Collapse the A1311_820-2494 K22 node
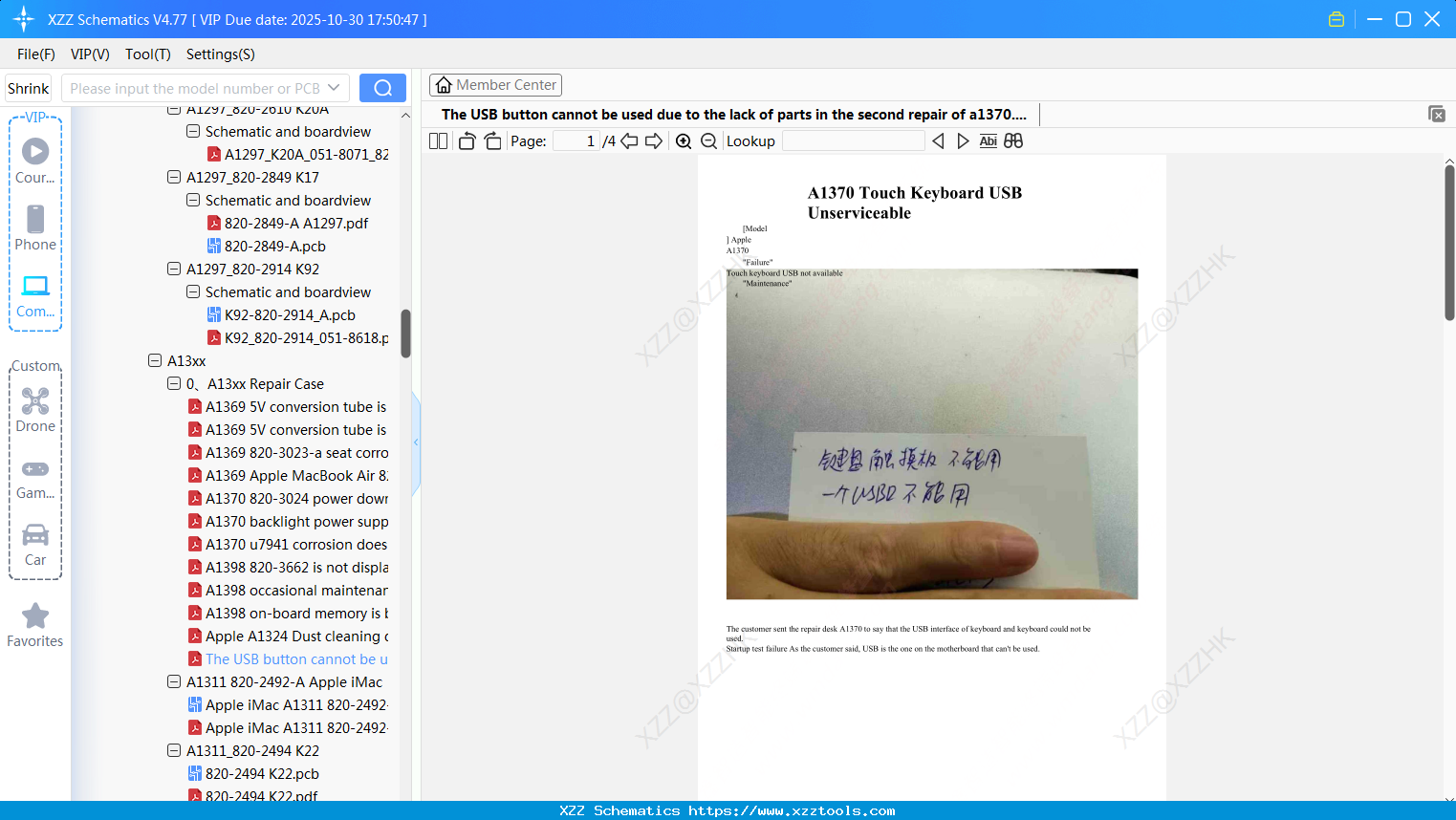This screenshot has height=820, width=1456. point(174,750)
